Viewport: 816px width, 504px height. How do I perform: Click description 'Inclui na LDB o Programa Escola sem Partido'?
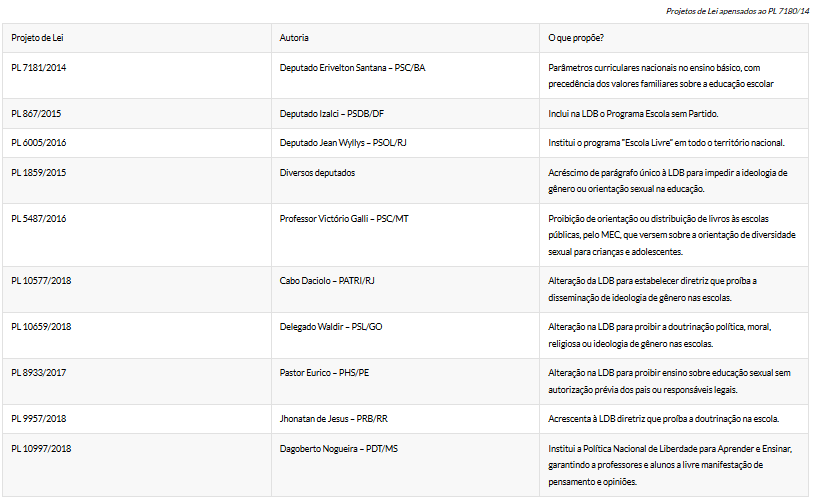click(x=633, y=114)
